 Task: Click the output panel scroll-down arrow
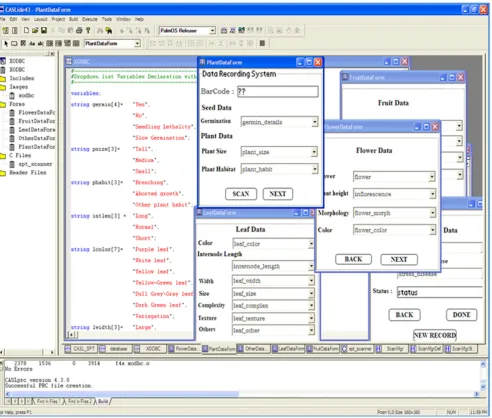coord(483,386)
